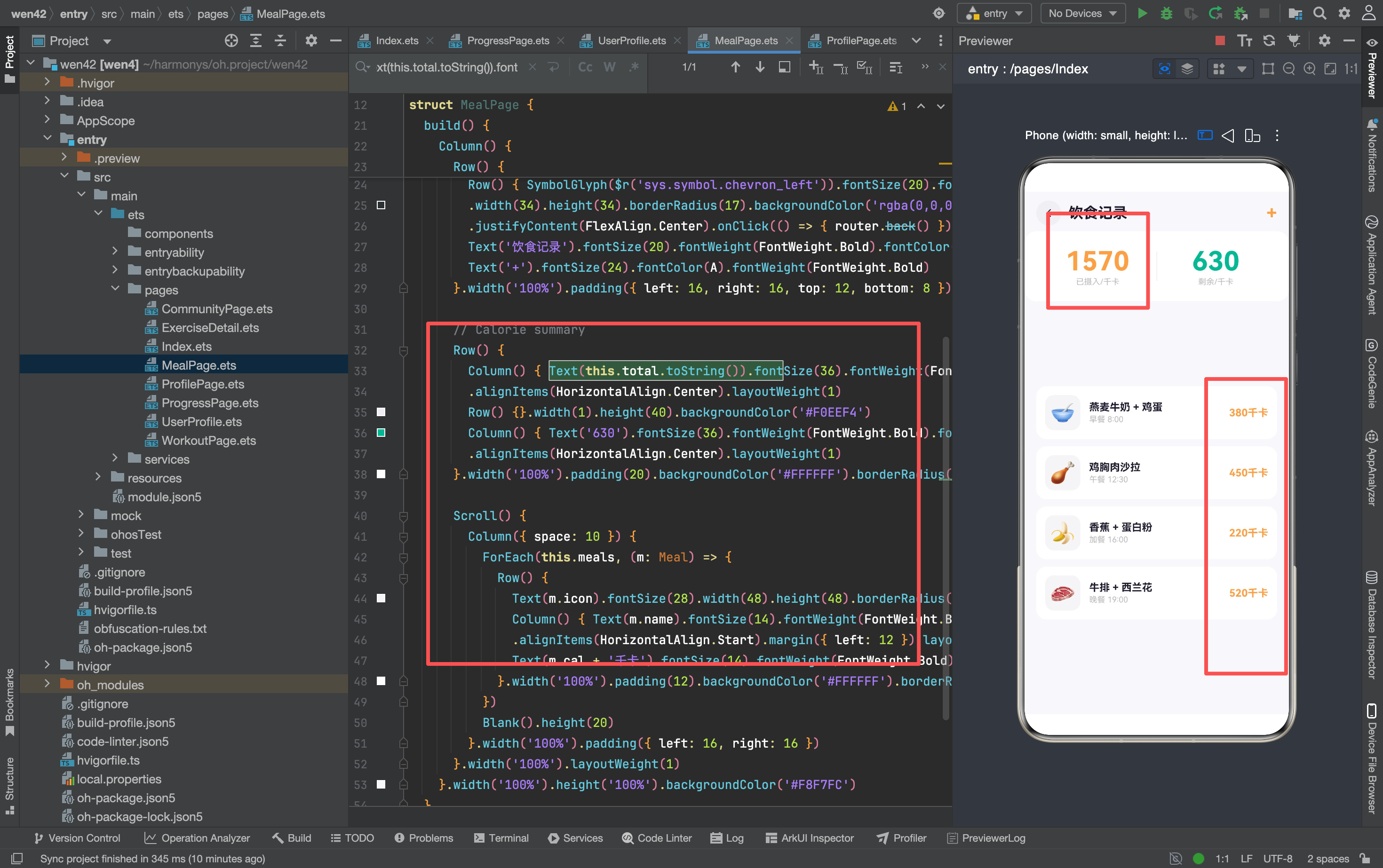Toggle whole words W search option
Screen dimensions: 1383x868
coord(609,67)
